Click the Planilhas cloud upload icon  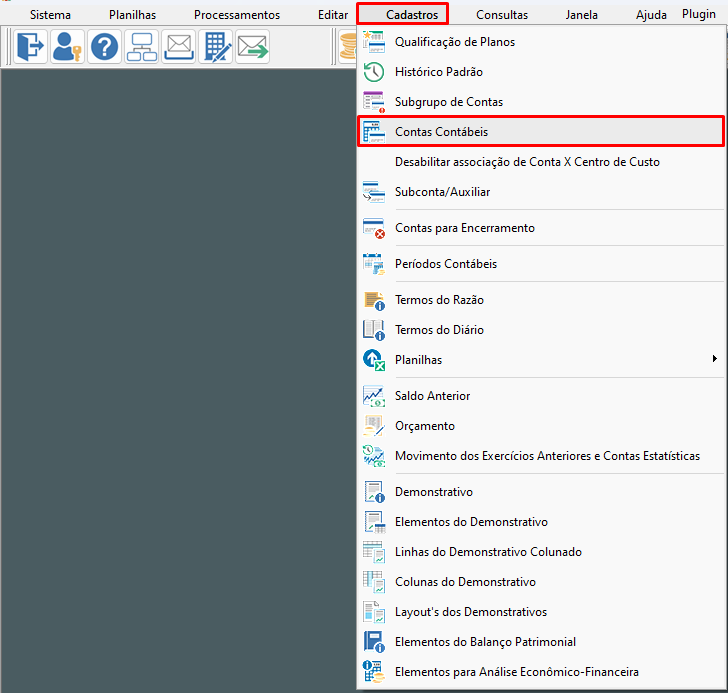[x=374, y=360]
